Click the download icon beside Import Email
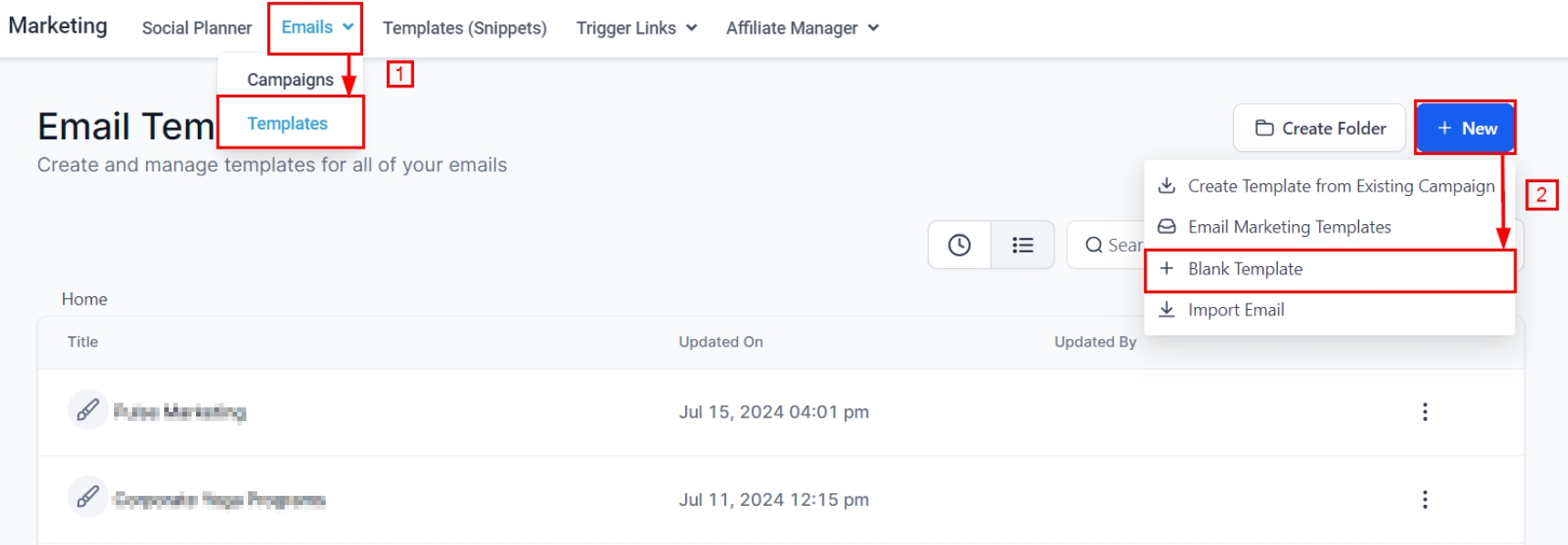This screenshot has height=545, width=1568. (x=1167, y=310)
